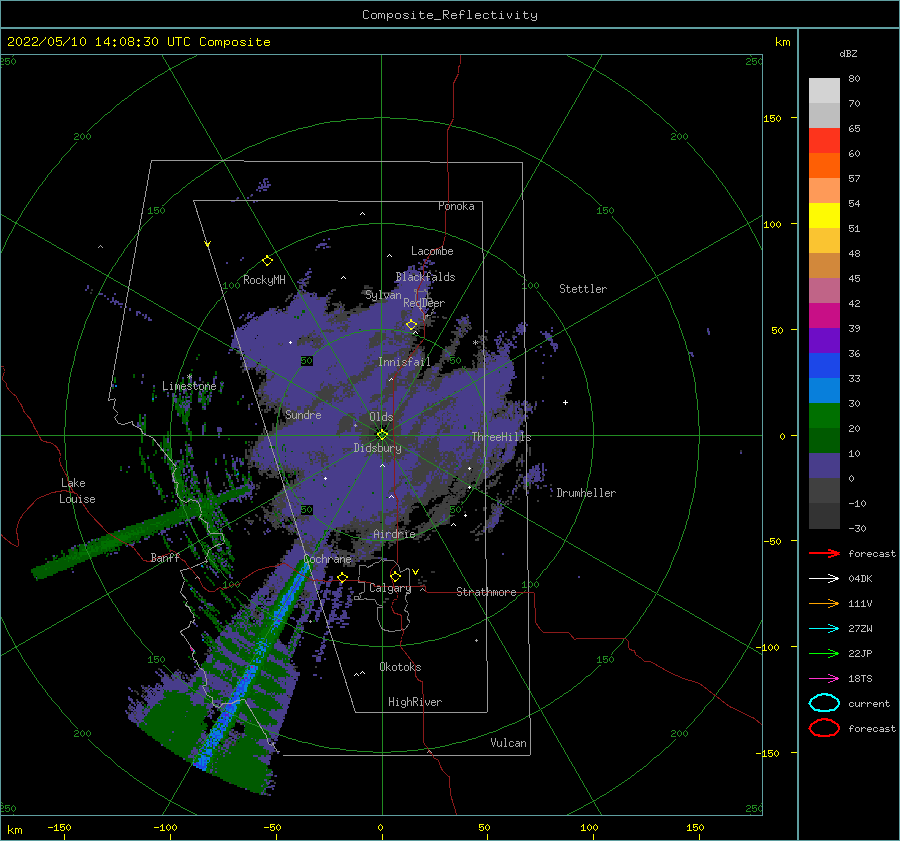
Task: Click the yellow diamond marker near RockyMH
Action: [267, 261]
